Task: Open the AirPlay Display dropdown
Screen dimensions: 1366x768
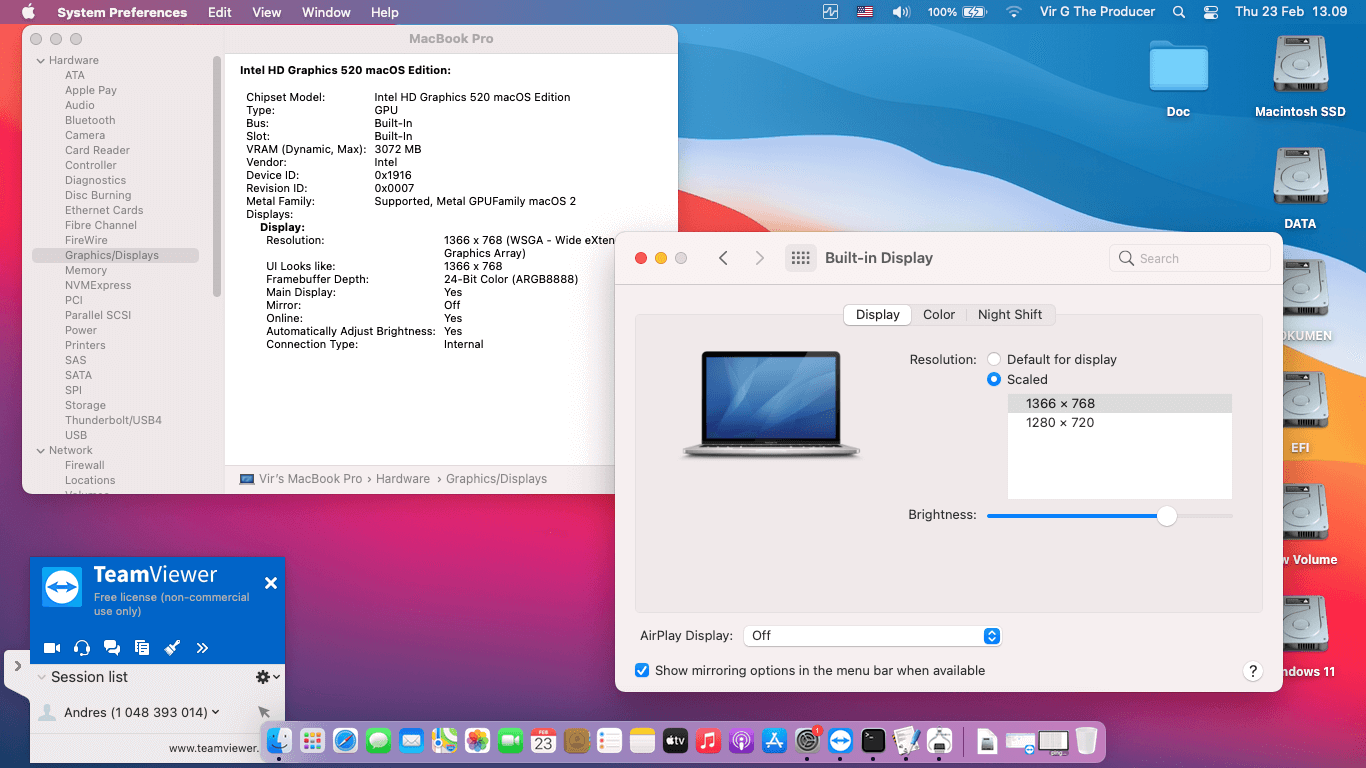Action: [872, 636]
